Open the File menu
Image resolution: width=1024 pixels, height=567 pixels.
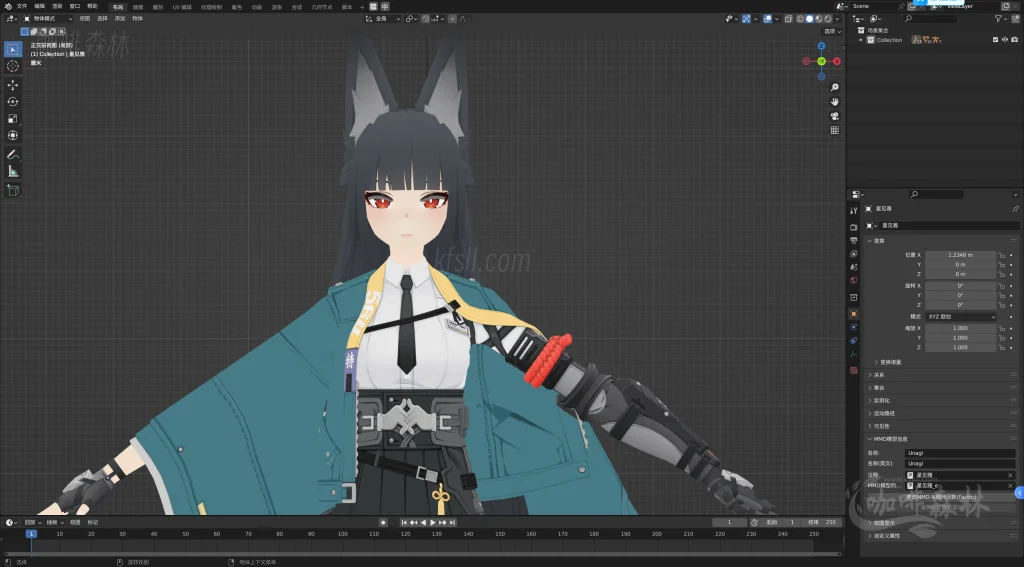[22, 6]
